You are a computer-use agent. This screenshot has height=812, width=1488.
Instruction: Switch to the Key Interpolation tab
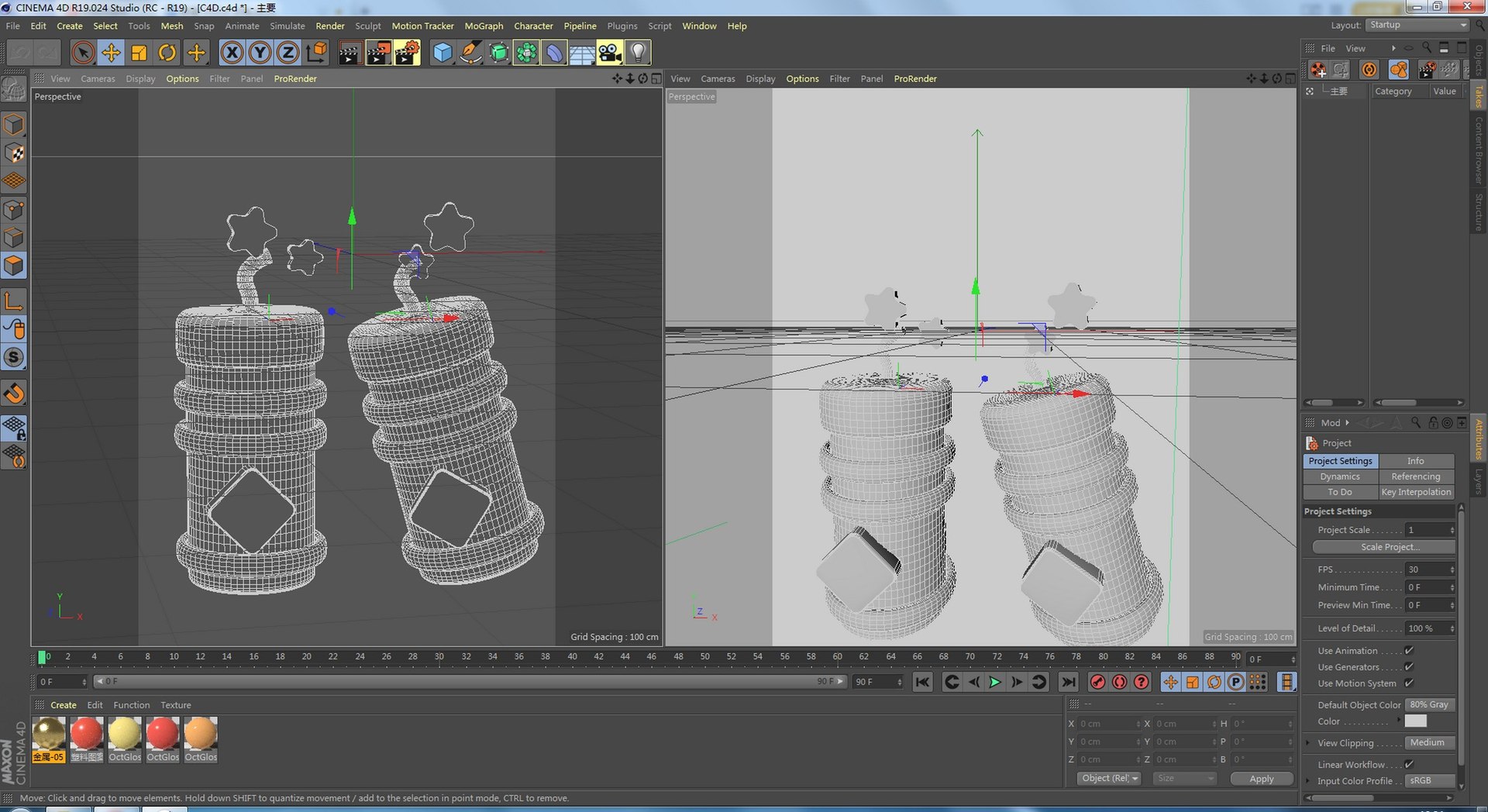click(1416, 492)
